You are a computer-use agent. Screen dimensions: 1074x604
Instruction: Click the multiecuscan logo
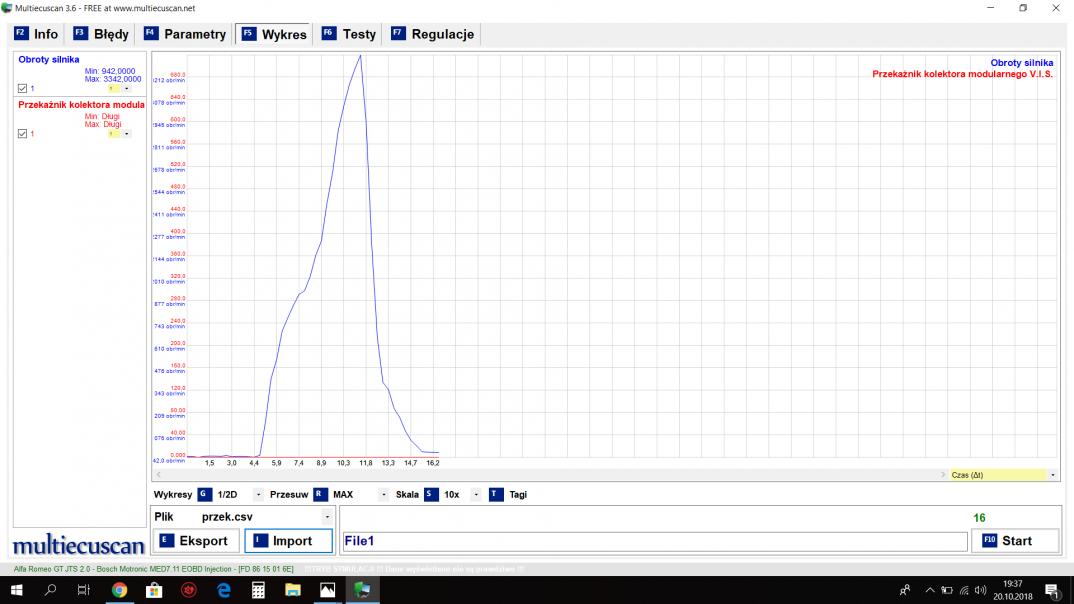[x=79, y=546]
